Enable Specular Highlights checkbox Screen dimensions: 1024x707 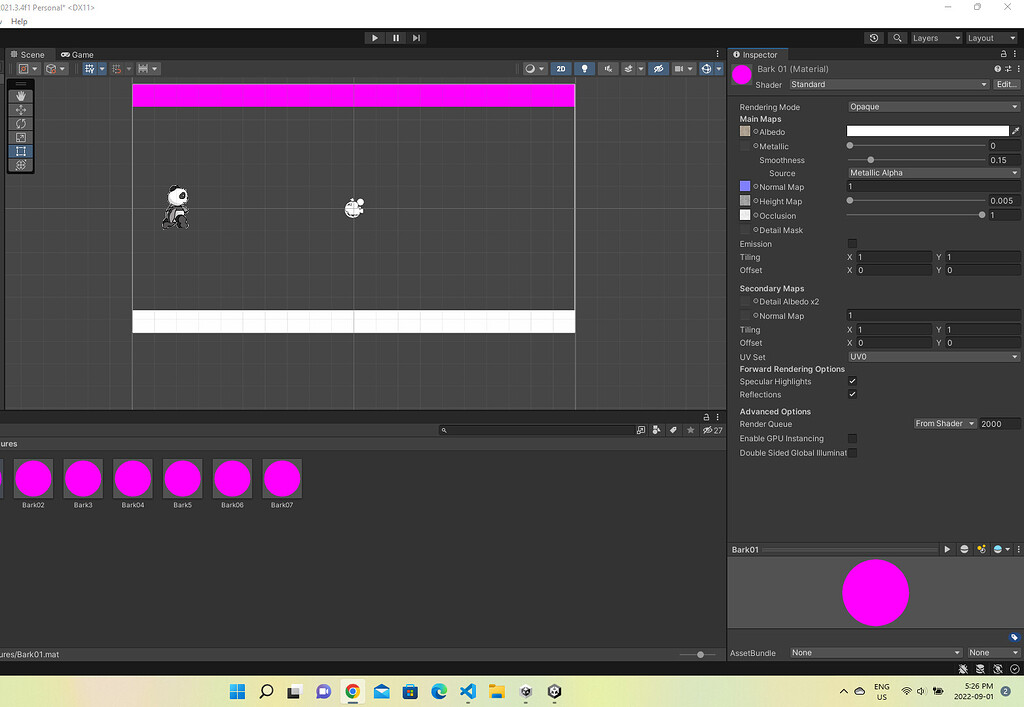[x=852, y=381]
